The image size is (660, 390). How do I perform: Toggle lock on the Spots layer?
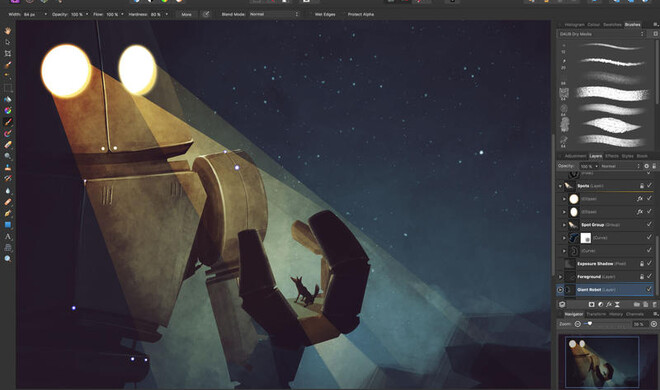pyautogui.click(x=641, y=186)
